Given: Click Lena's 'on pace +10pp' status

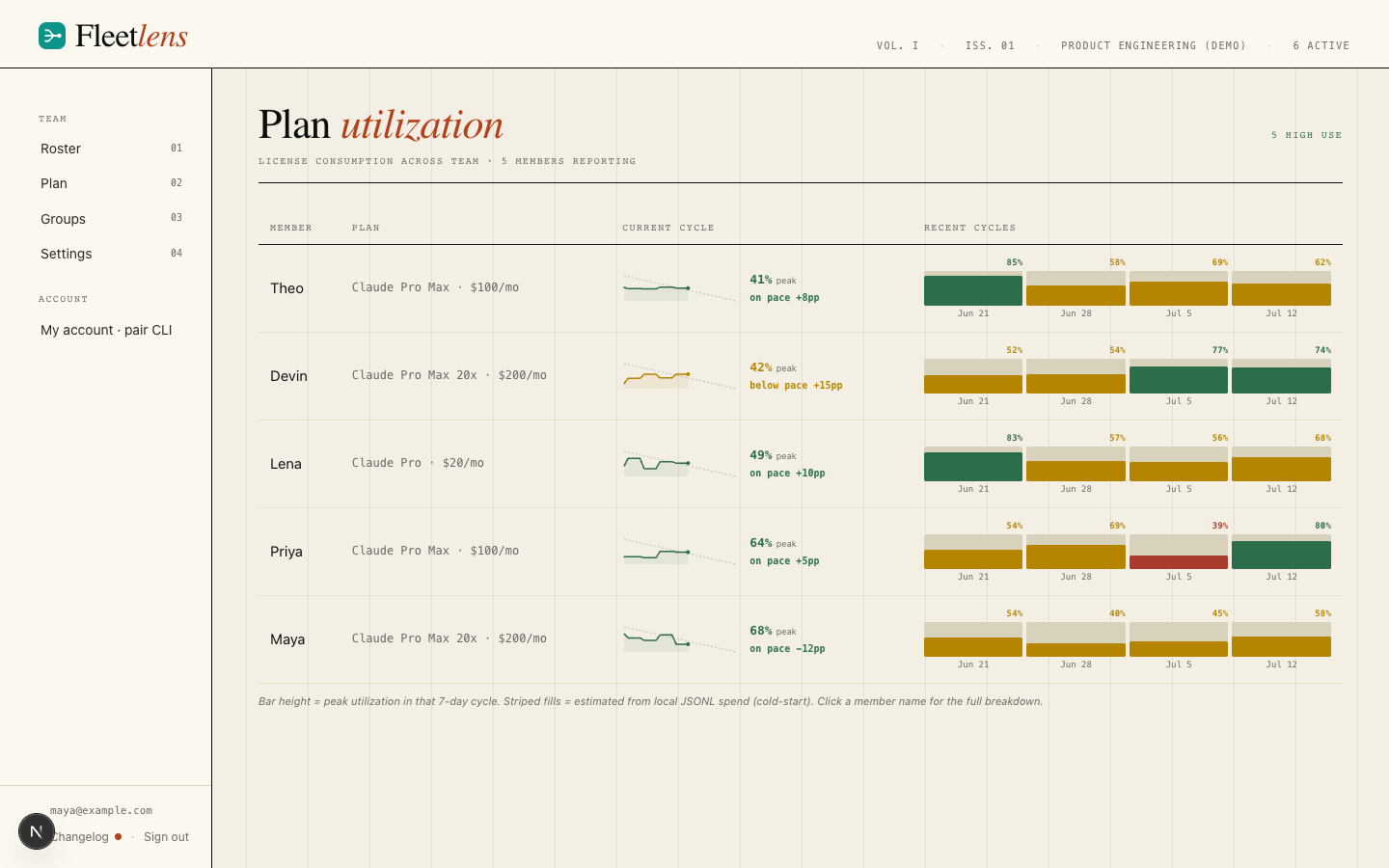Looking at the screenshot, I should point(787,473).
